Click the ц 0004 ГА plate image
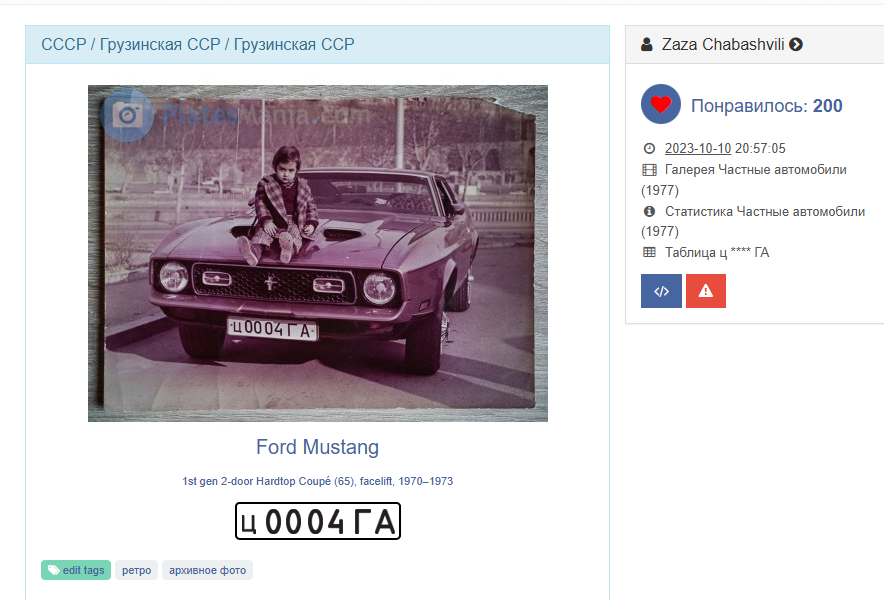The width and height of the screenshot is (884, 600). (x=318, y=521)
